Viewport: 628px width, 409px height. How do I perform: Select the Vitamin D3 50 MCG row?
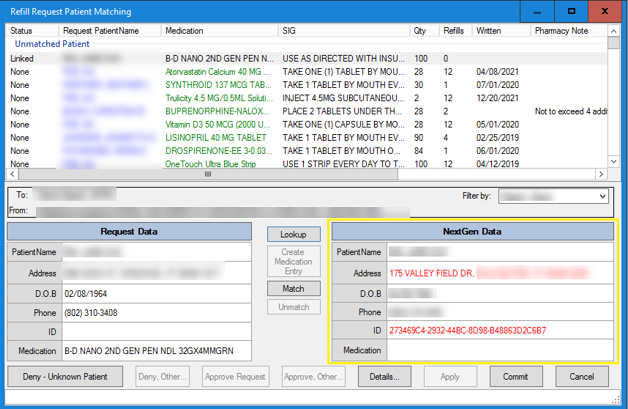307,125
